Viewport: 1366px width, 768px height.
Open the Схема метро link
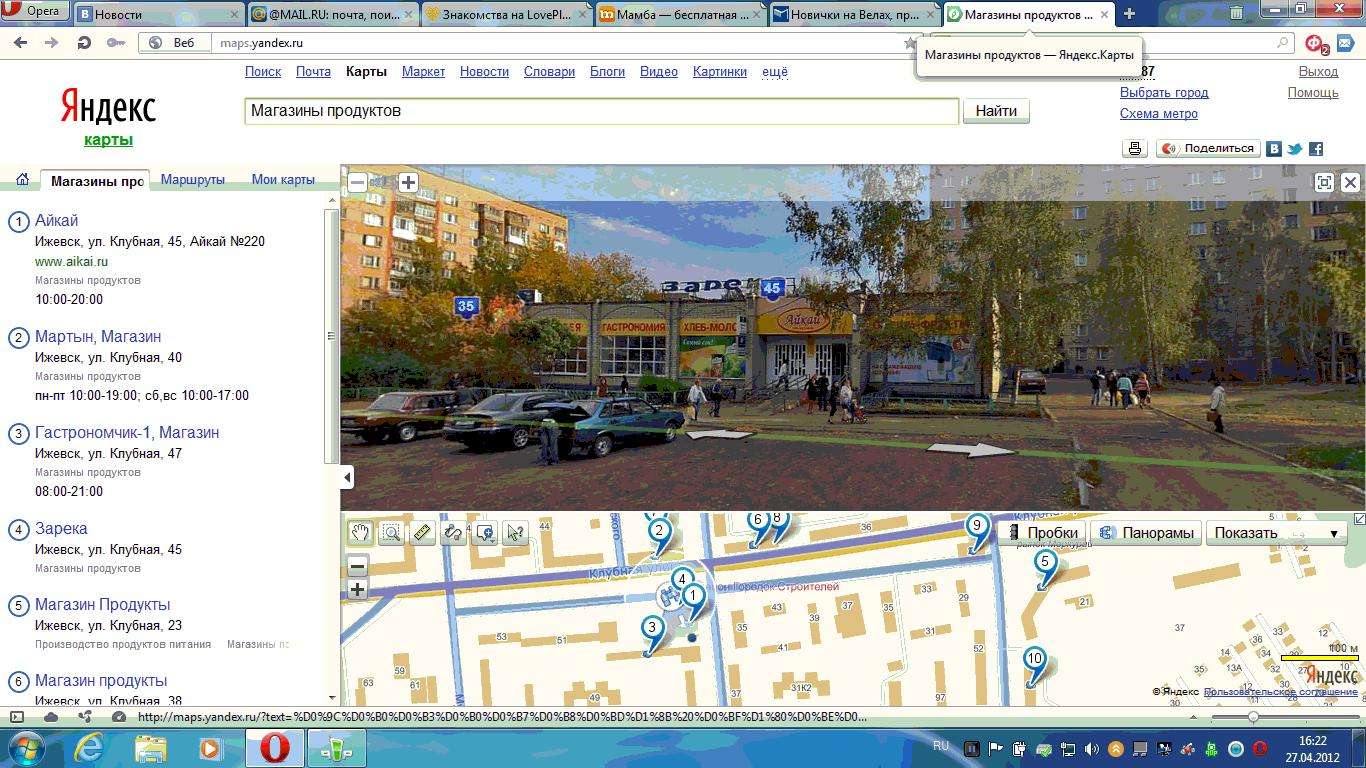(x=1159, y=113)
